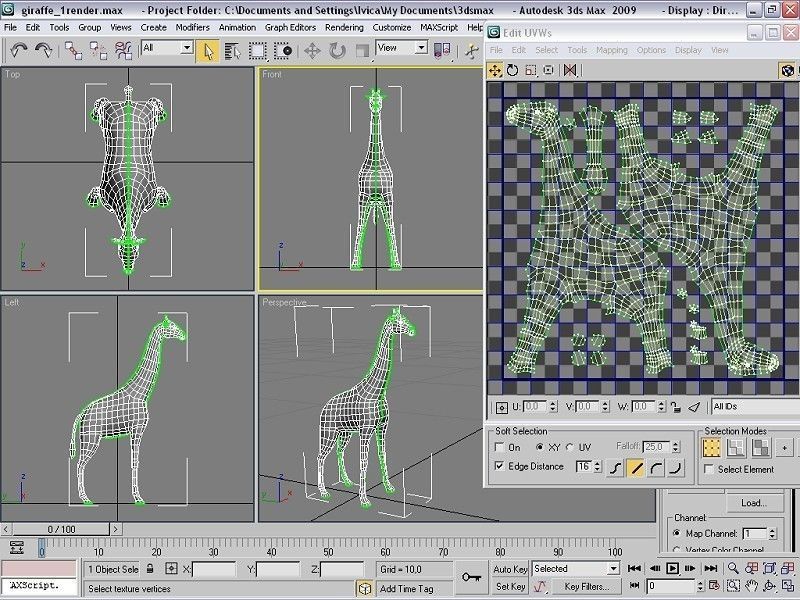Screen dimensions: 800x600
Task: Choose Face sub-object selection mode
Action: [760, 448]
